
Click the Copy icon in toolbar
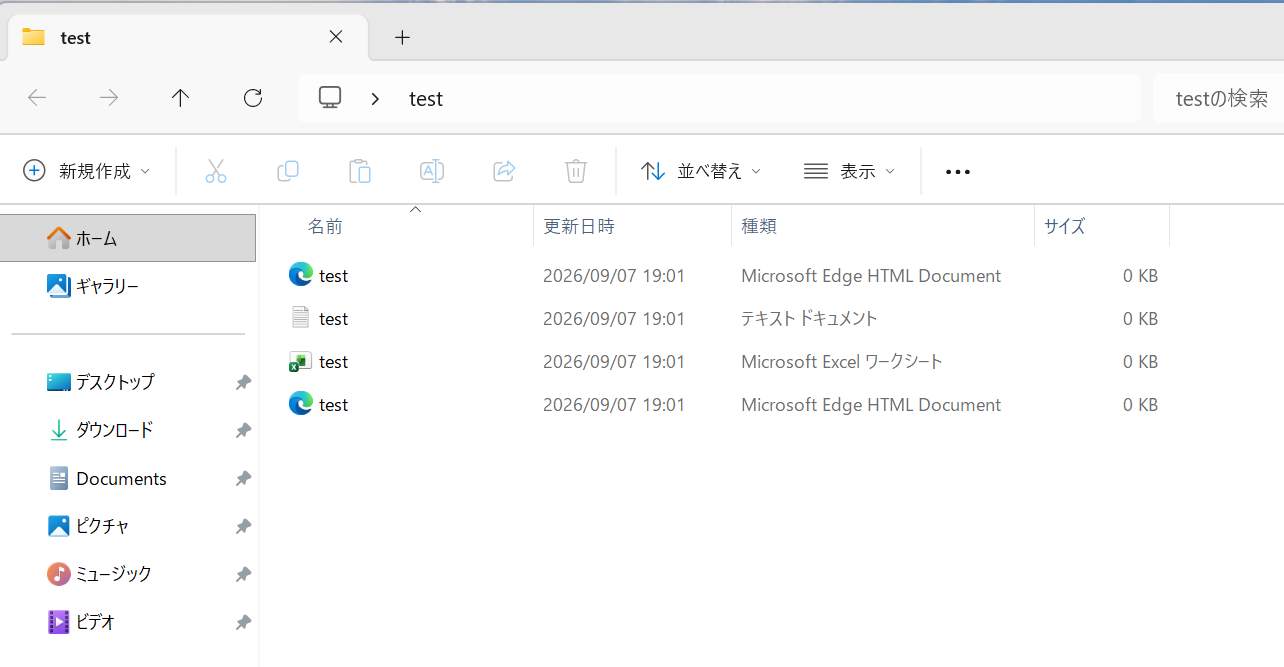click(x=288, y=171)
